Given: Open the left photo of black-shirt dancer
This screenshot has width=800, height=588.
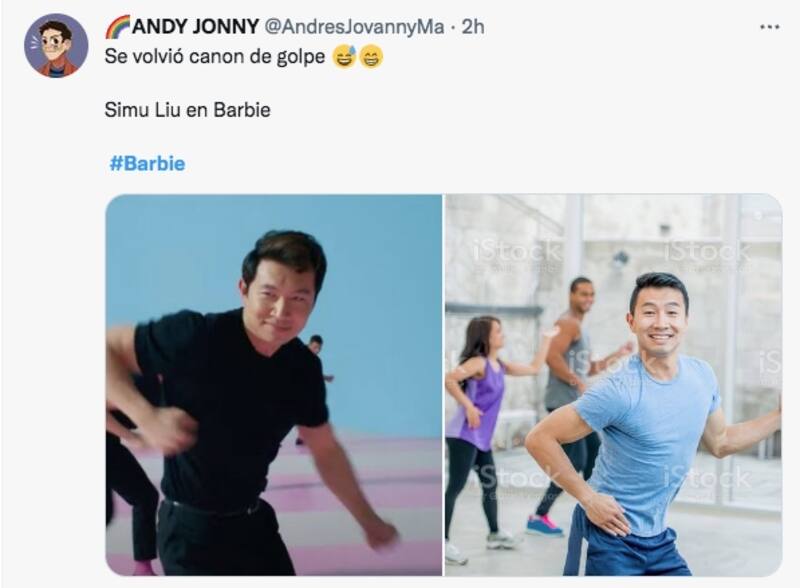Looking at the screenshot, I should [x=274, y=385].
